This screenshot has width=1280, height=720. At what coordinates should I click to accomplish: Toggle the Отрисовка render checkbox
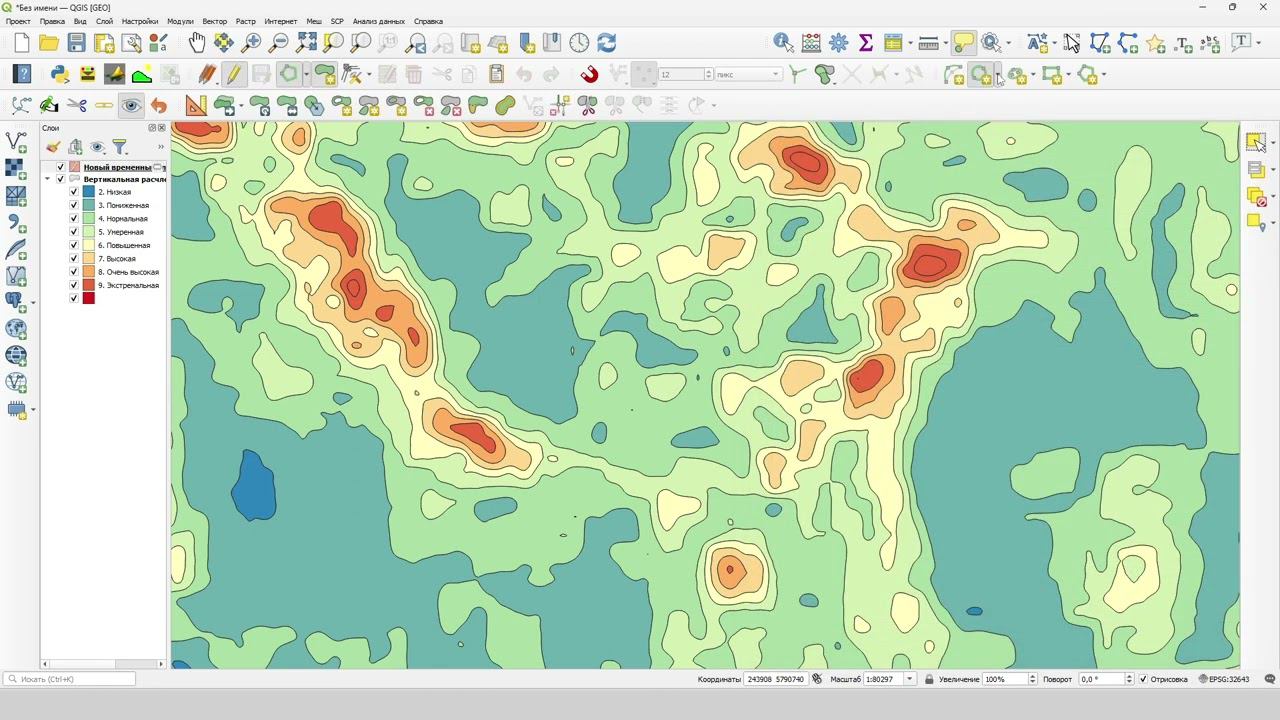(x=1143, y=679)
